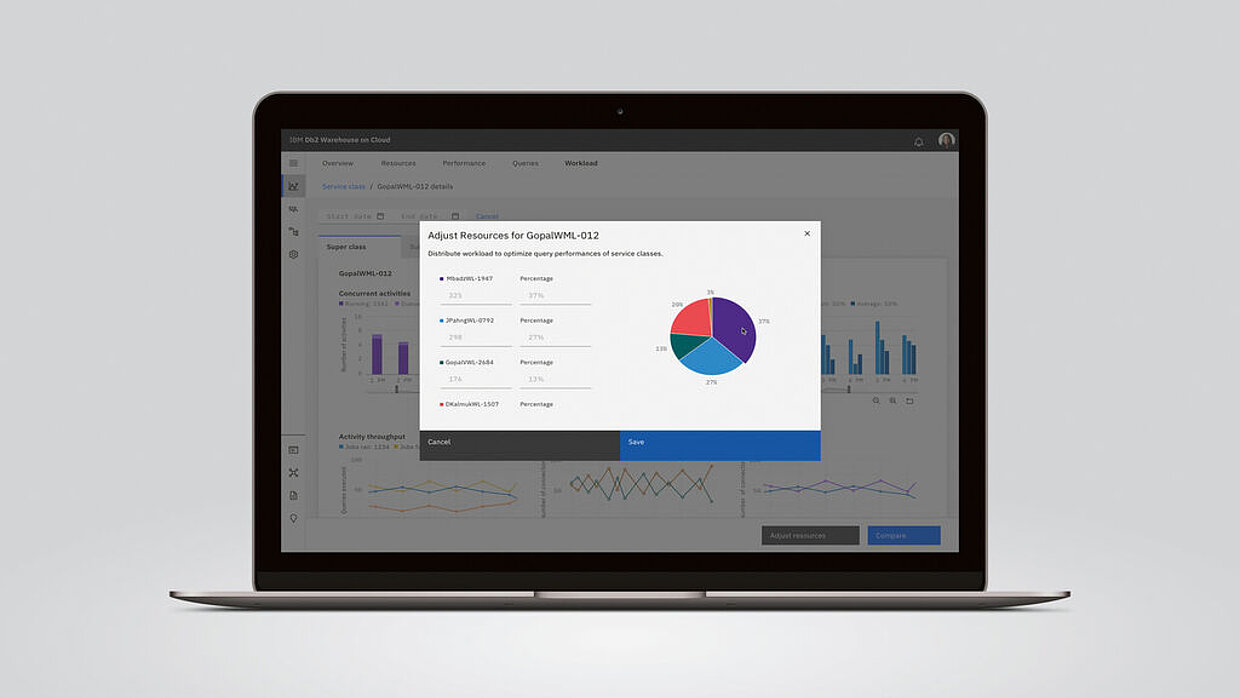Open the sidebar settings gear icon
Image resolution: width=1240 pixels, height=698 pixels.
(x=293, y=255)
